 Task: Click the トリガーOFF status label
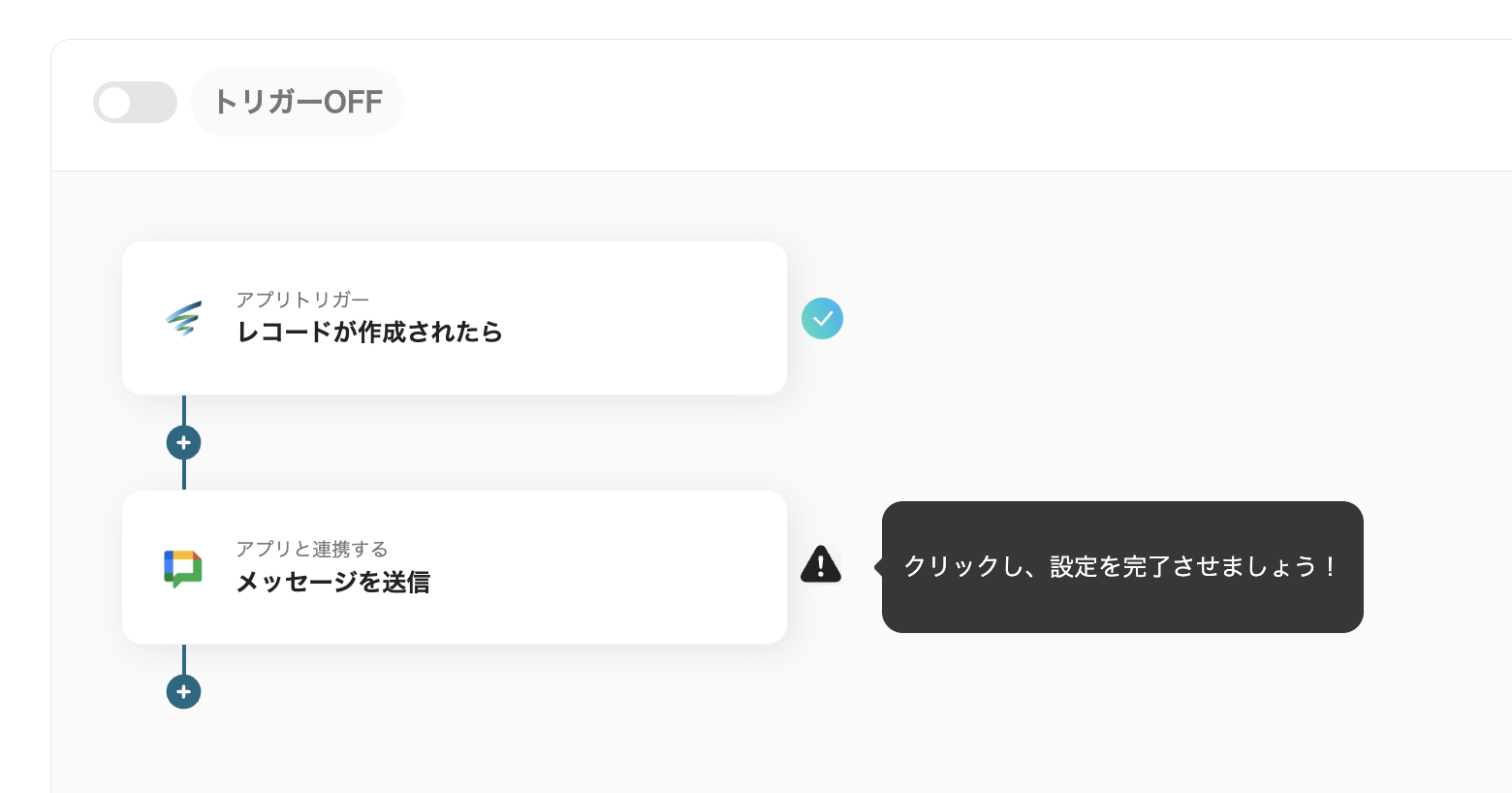(x=298, y=102)
